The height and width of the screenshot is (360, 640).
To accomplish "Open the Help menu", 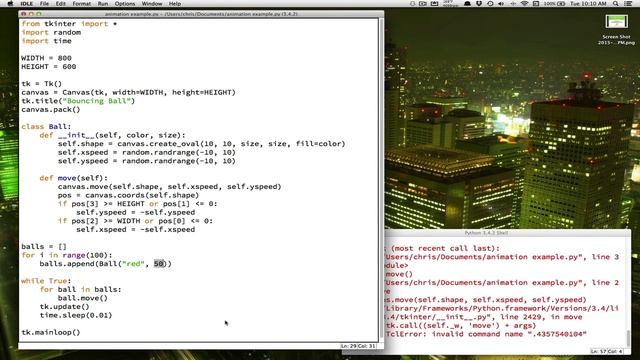I will click(x=175, y=3).
